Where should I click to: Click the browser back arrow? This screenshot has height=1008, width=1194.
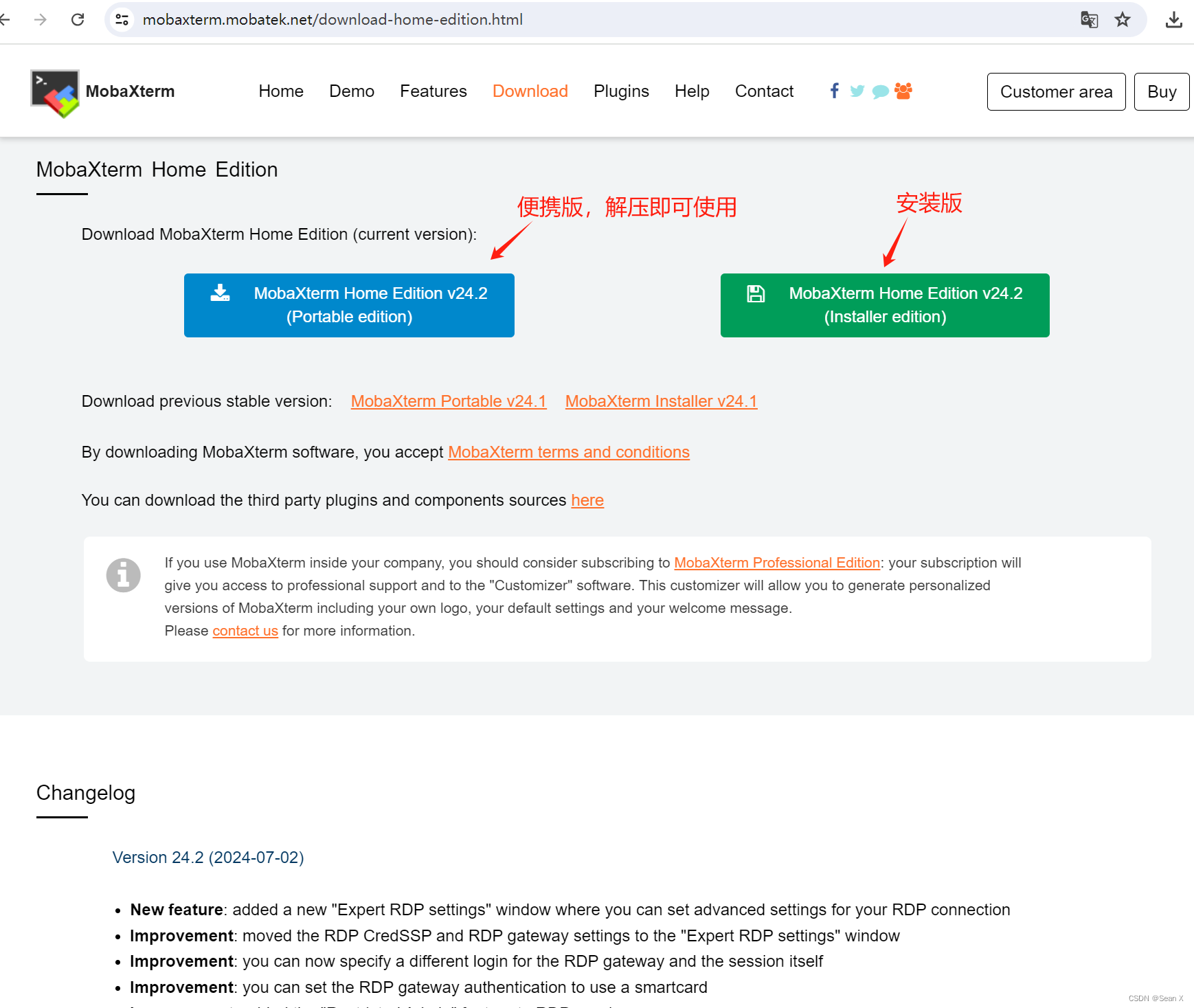4,19
